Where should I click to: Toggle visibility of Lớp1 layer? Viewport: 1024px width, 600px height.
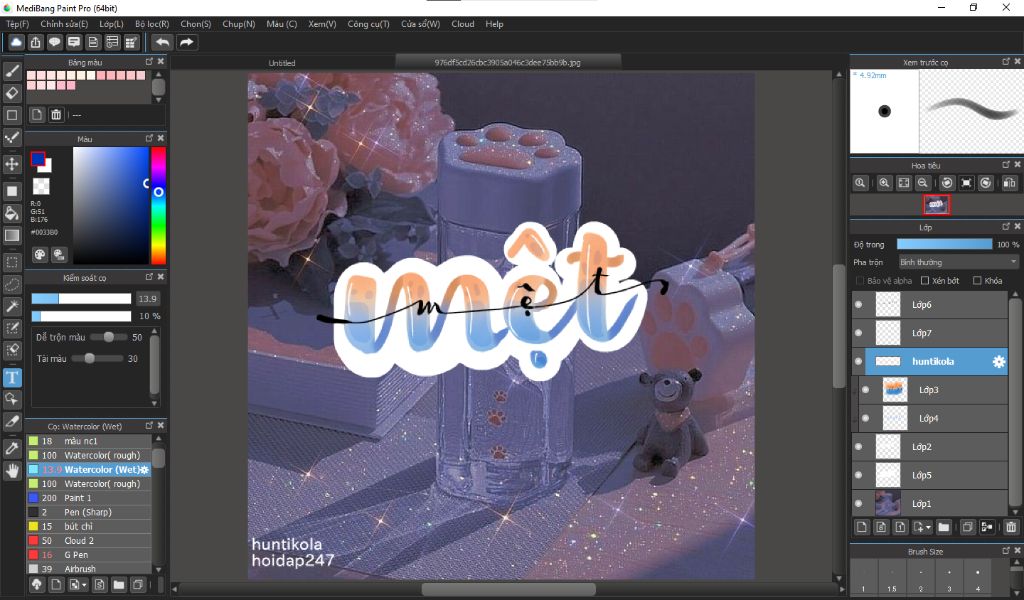(x=859, y=503)
